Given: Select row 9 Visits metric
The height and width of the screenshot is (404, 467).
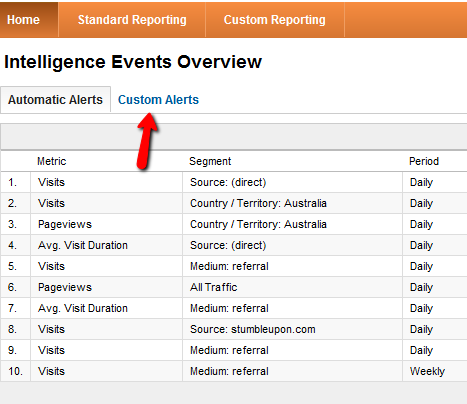Looking at the screenshot, I should click(51, 350).
